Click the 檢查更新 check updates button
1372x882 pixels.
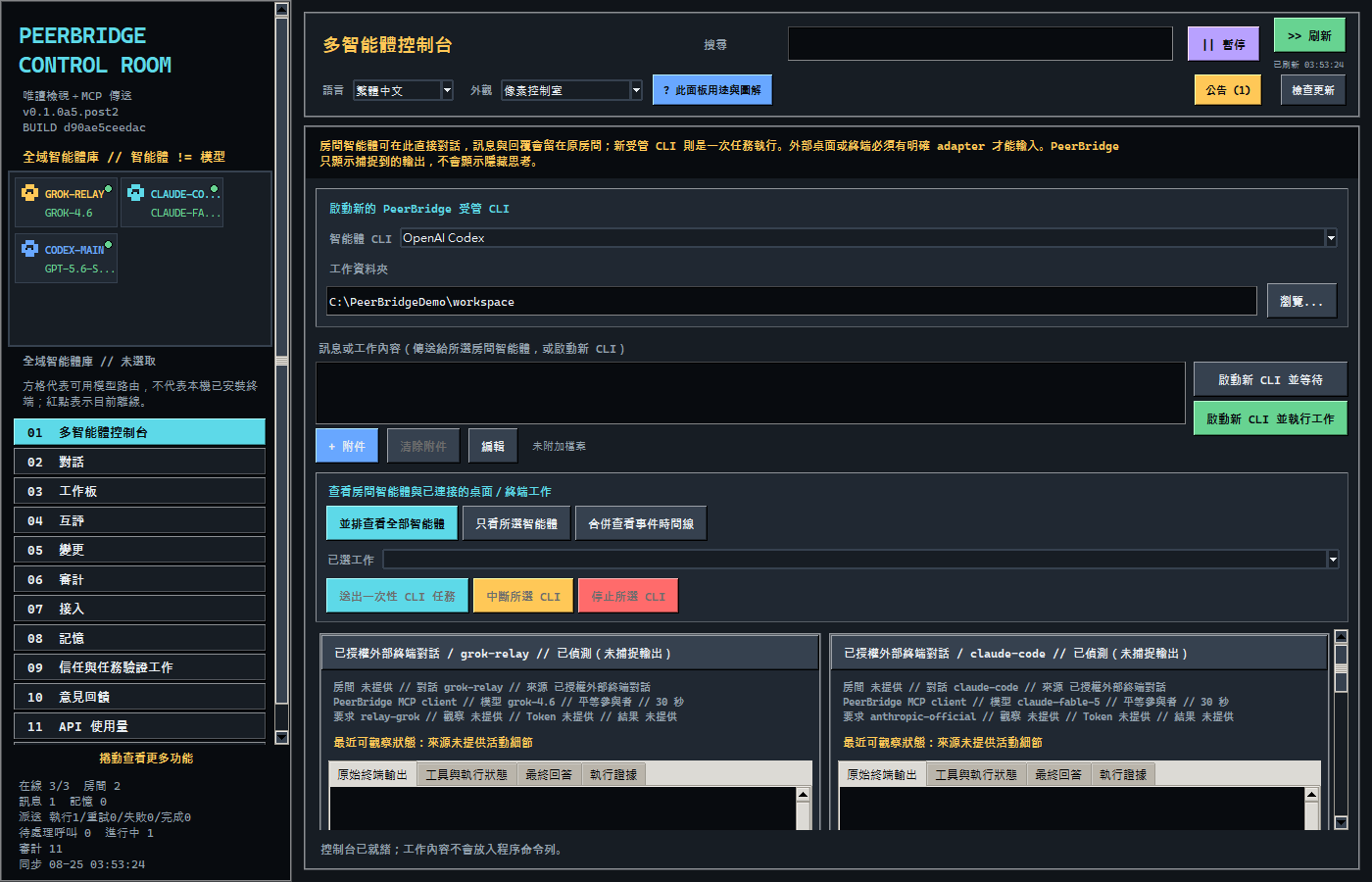[1313, 90]
